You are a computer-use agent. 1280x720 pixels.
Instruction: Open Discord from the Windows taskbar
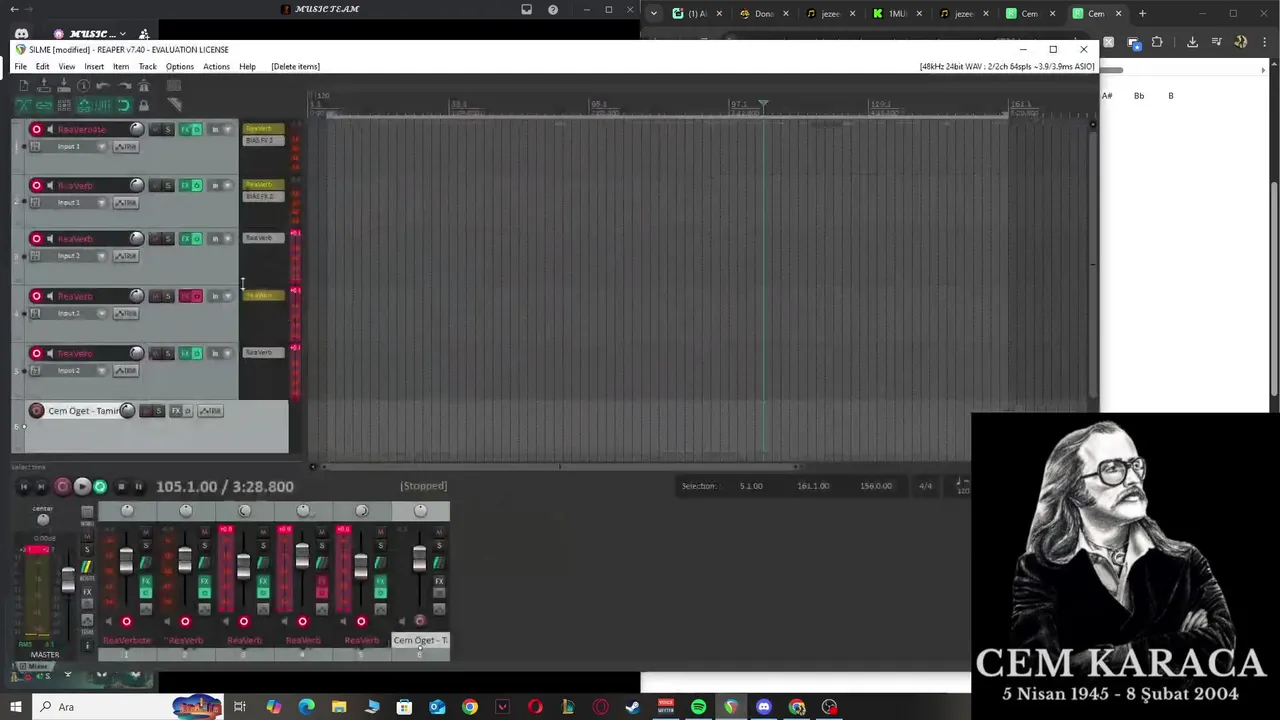click(x=764, y=707)
